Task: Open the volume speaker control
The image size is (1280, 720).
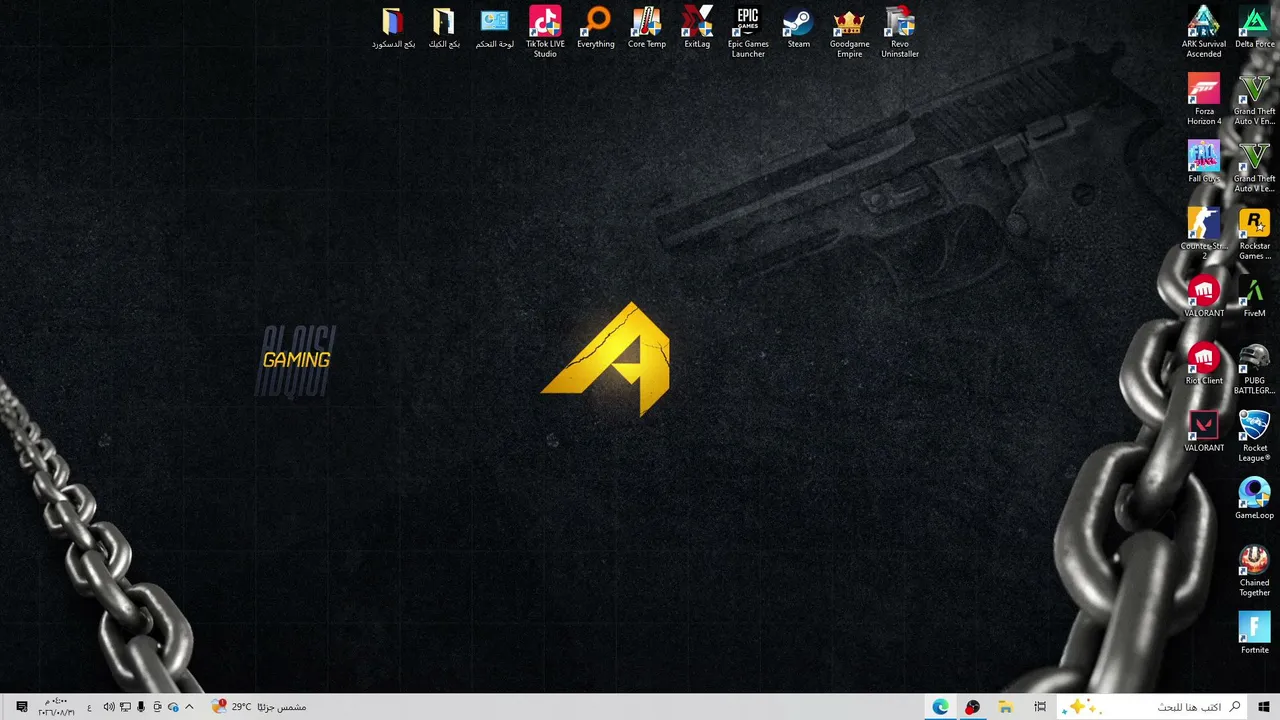Action: 108,707
